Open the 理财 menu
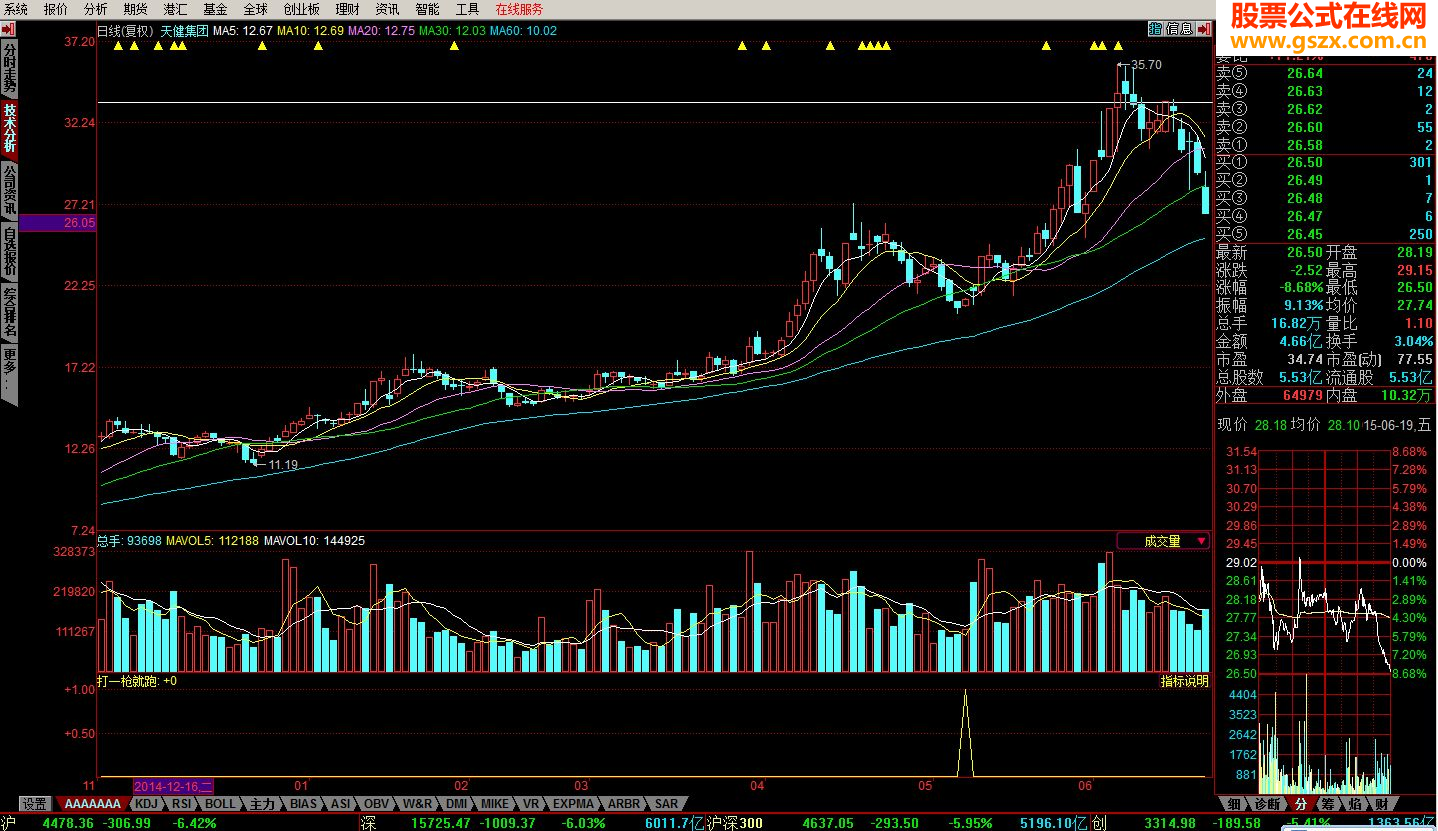Screen dimensions: 1438x831 click(348, 9)
